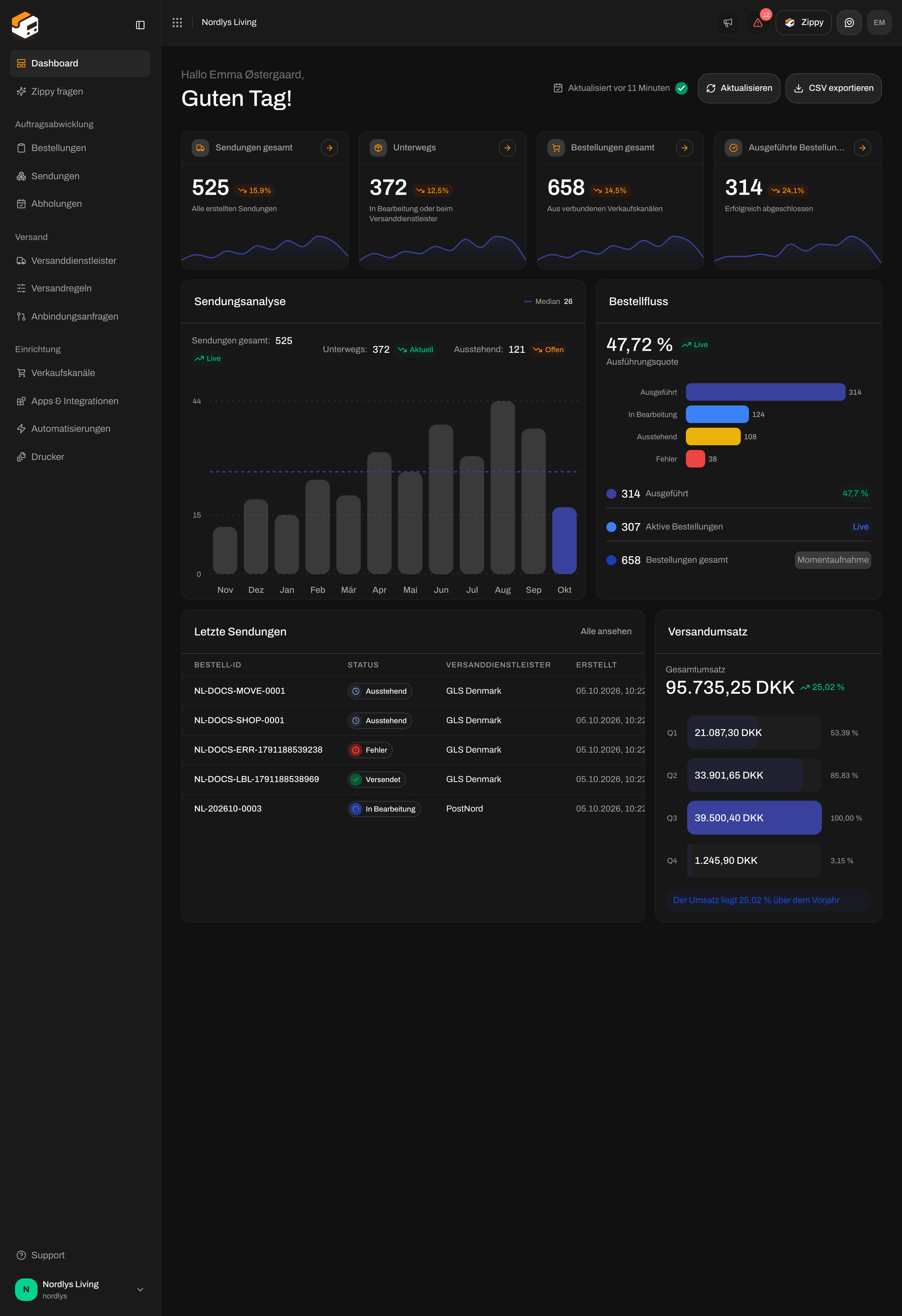
Task: Click the Shipfusion logo in sidebar
Action: coord(25,25)
